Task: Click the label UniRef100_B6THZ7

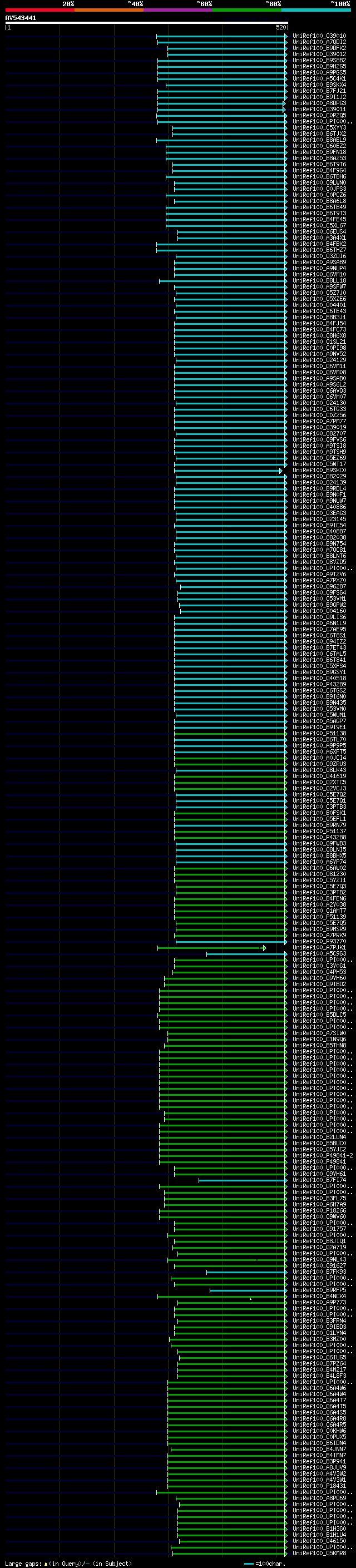Action: tap(319, 250)
